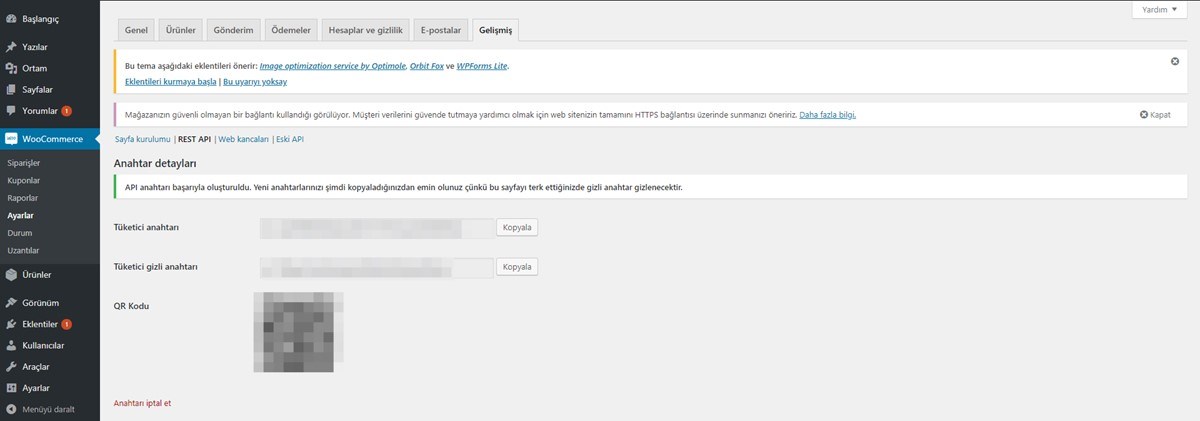The width and height of the screenshot is (1200, 421).
Task: Select the E-postalar tab
Action: [x=441, y=30]
